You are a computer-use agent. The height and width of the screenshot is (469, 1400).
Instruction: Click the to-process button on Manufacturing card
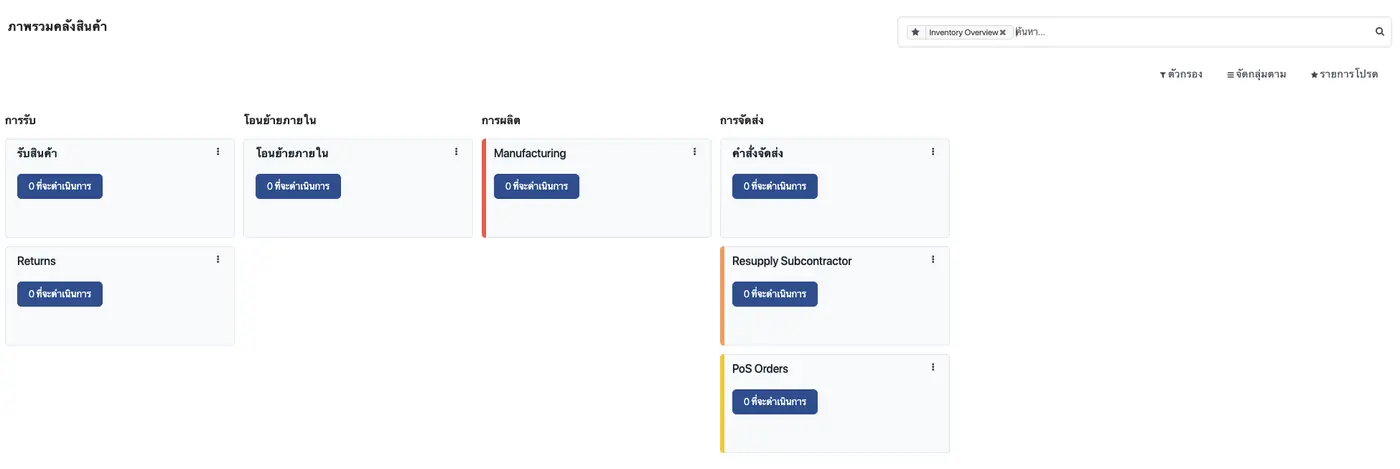pyautogui.click(x=536, y=186)
